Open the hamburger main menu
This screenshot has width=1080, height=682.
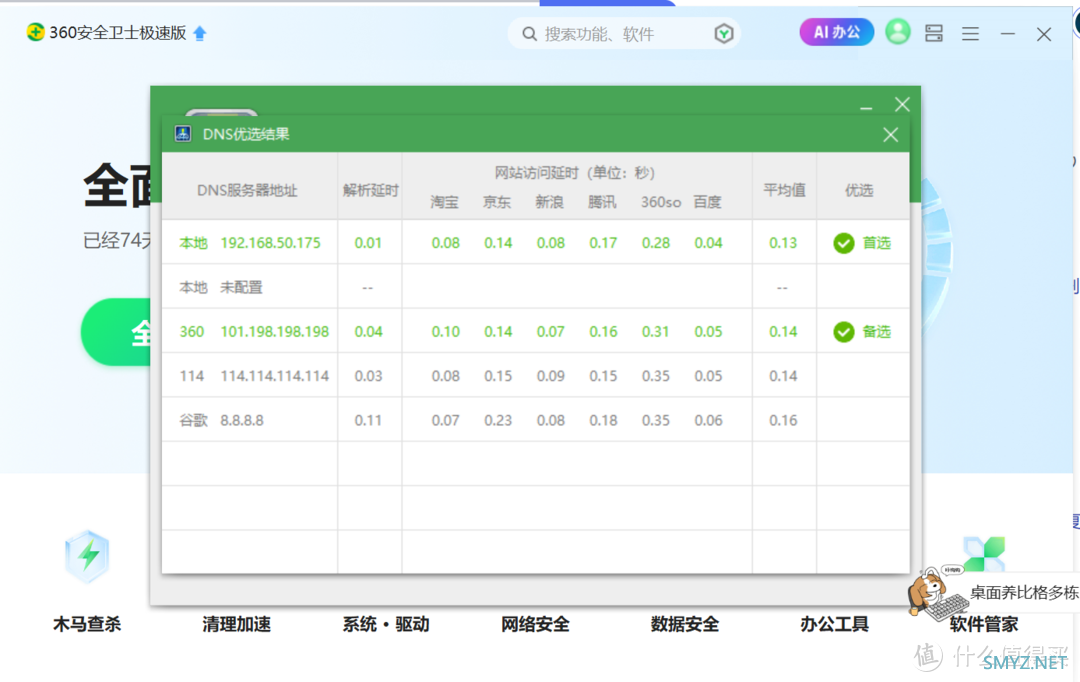pyautogui.click(x=970, y=33)
